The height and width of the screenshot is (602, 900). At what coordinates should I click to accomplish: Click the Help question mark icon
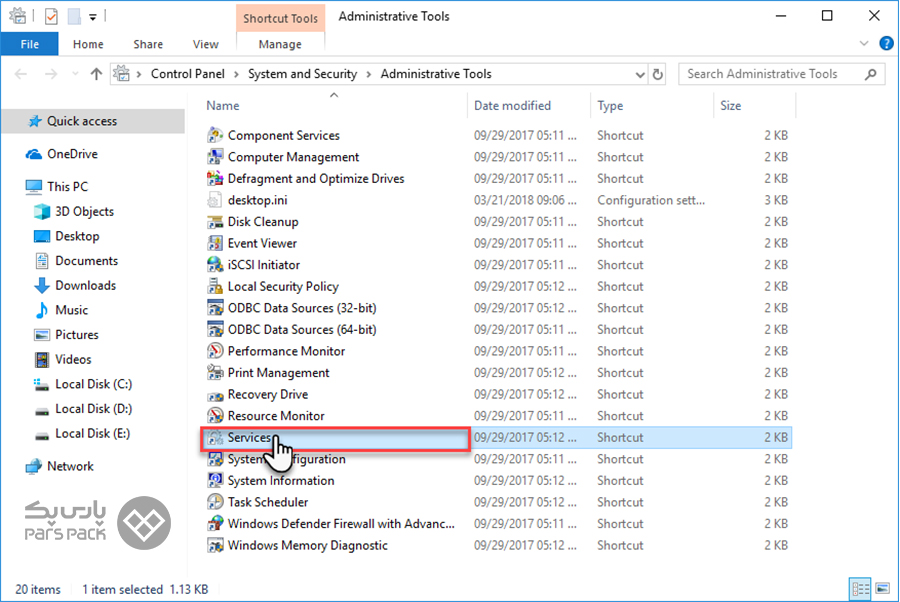(x=886, y=43)
